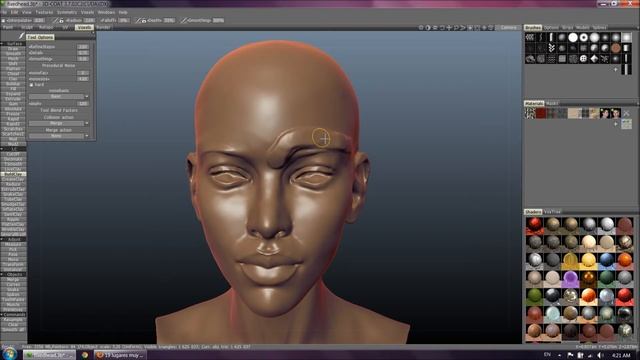Click the Falloff value field
Viewport: 640px width, 360px height.
[124, 20]
